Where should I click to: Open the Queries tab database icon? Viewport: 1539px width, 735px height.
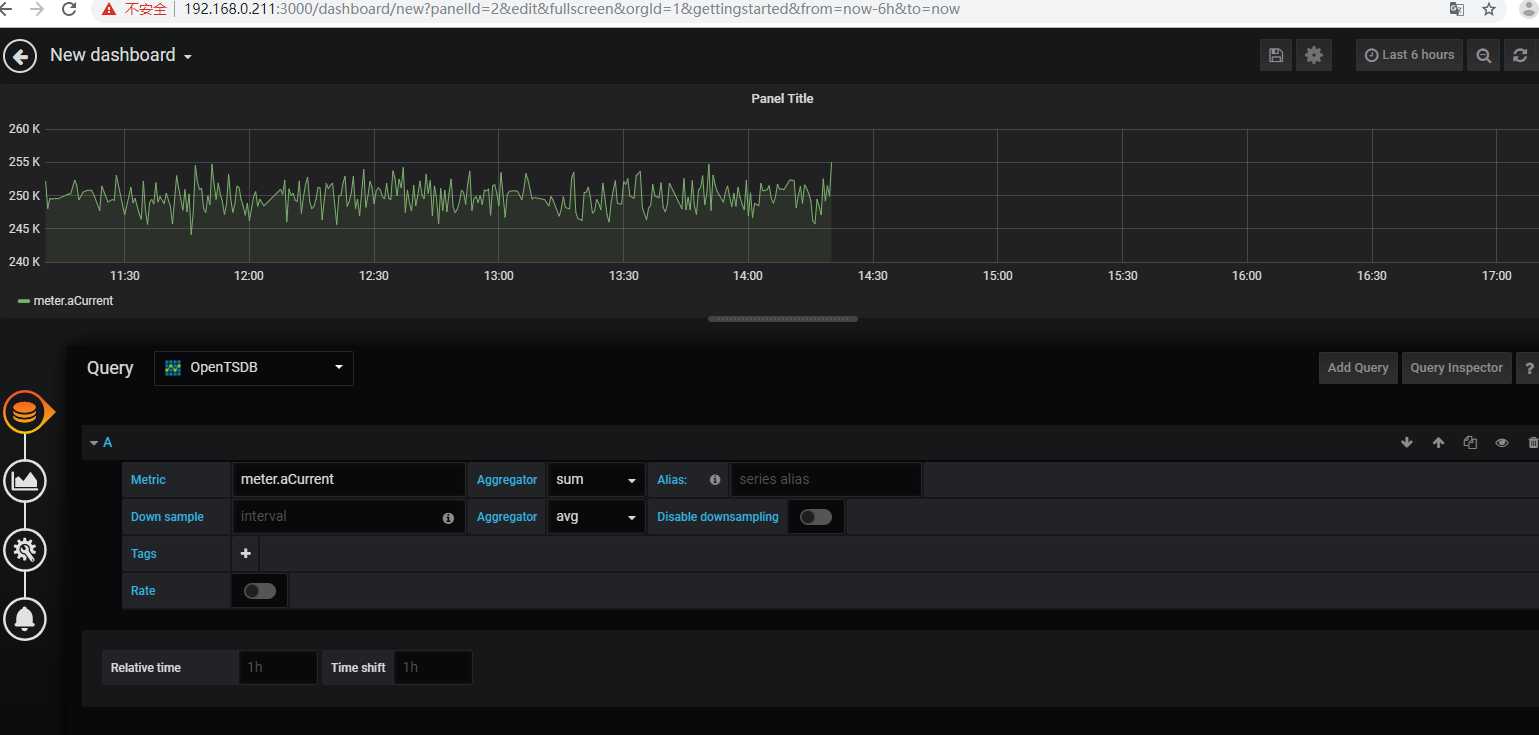(24, 412)
